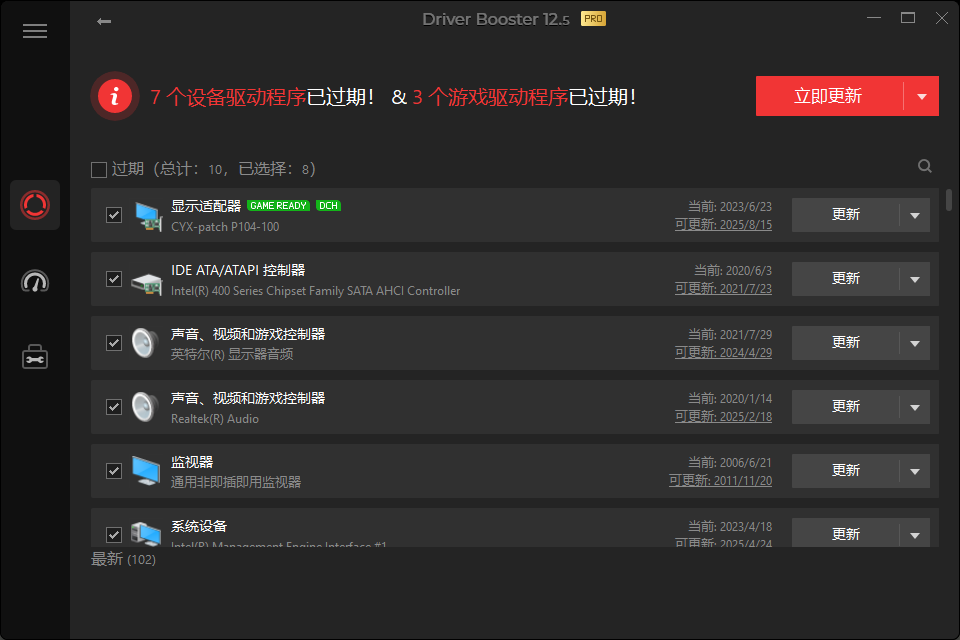Image resolution: width=960 pixels, height=640 pixels.
Task: Click the 7 个设备驱动程序 red text
Action: [228, 97]
